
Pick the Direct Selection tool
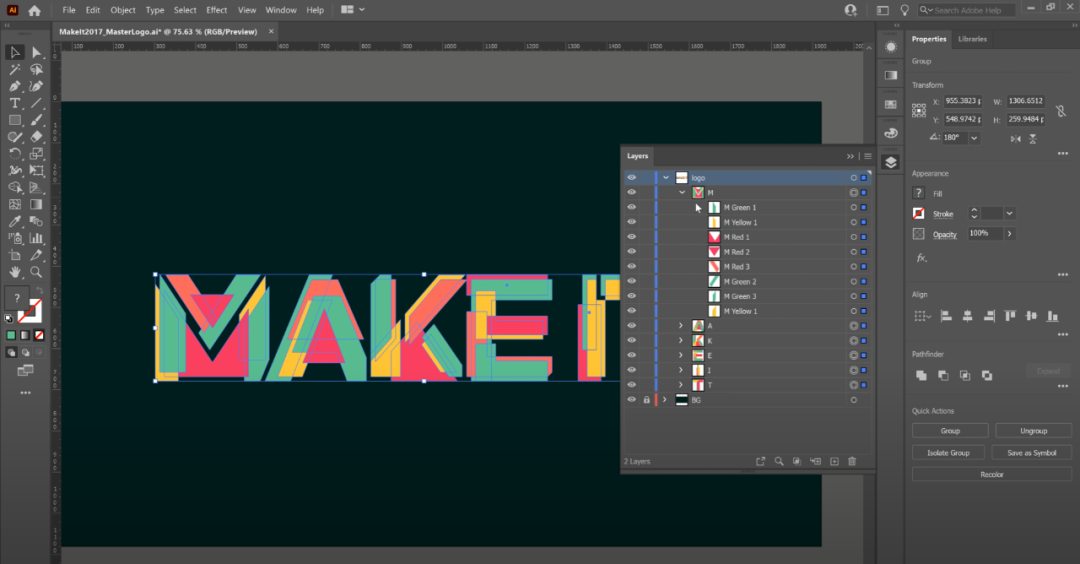pyautogui.click(x=36, y=52)
